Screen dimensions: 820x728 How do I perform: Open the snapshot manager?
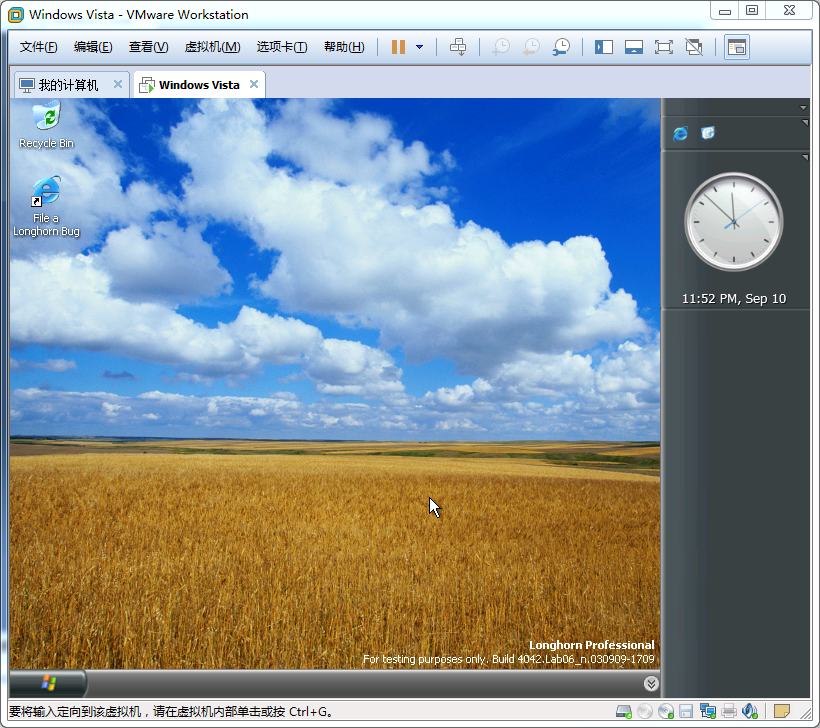pyautogui.click(x=561, y=47)
